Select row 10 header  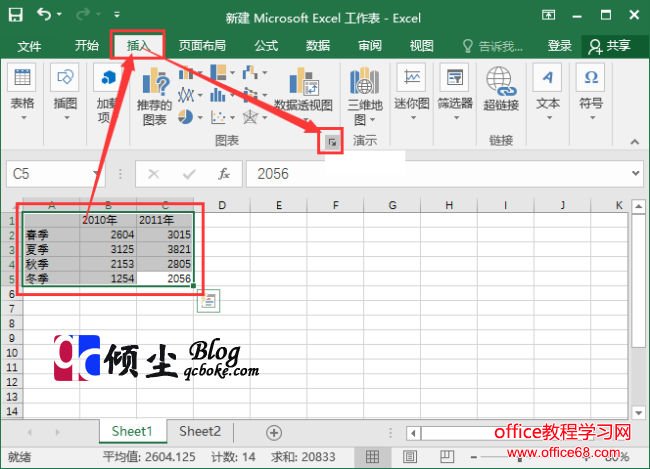(x=12, y=352)
